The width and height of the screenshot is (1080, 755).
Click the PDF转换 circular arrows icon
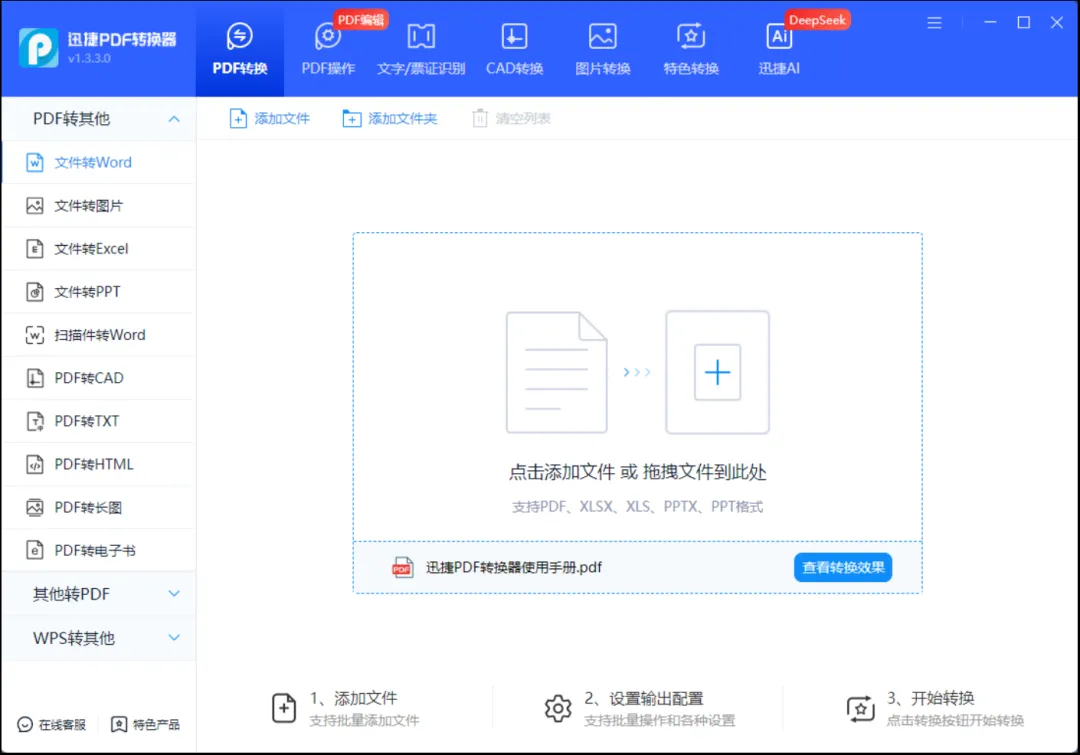click(x=240, y=36)
